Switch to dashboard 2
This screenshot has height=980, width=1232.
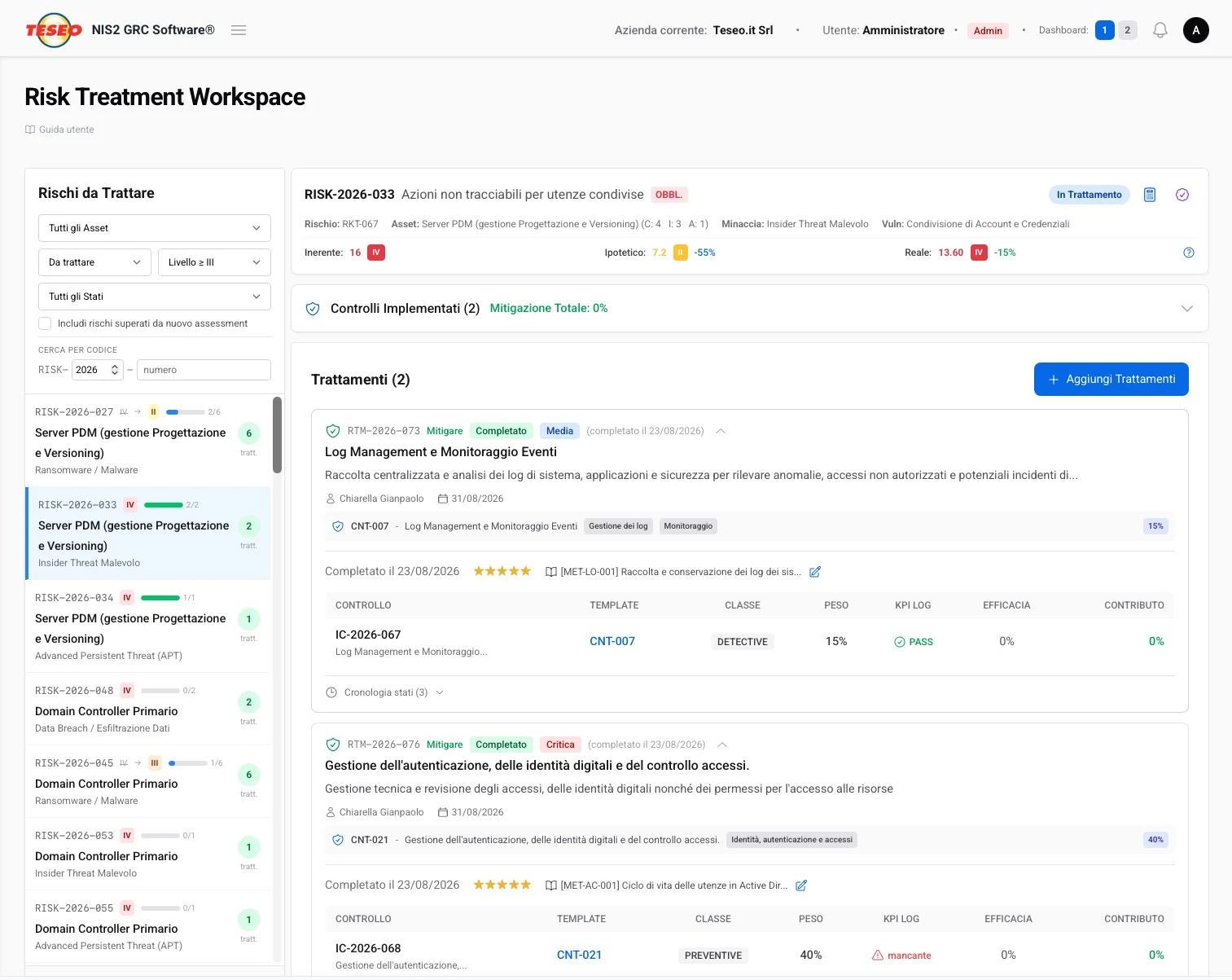click(1127, 30)
